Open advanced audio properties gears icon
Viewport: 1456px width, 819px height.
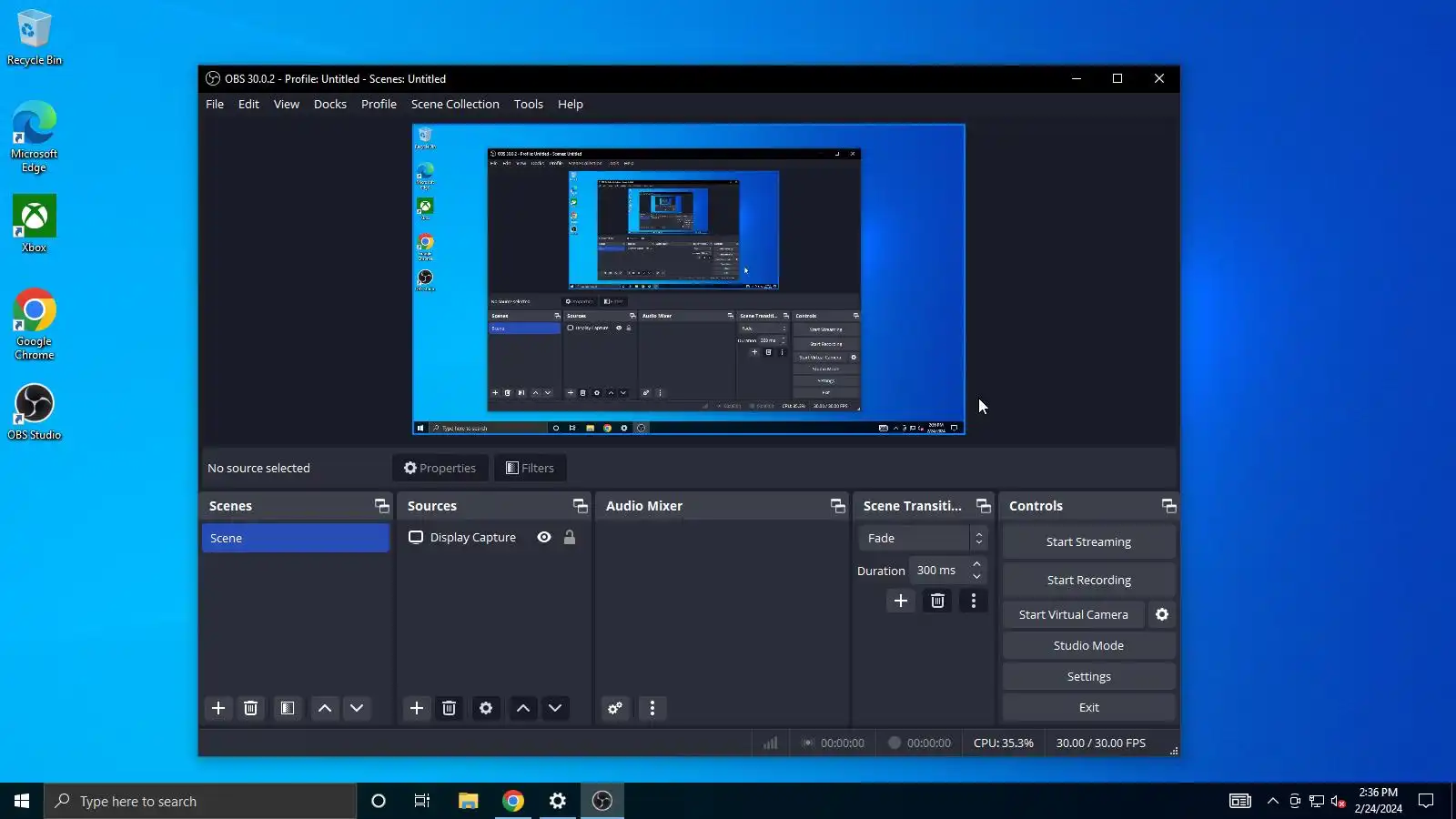tap(615, 708)
